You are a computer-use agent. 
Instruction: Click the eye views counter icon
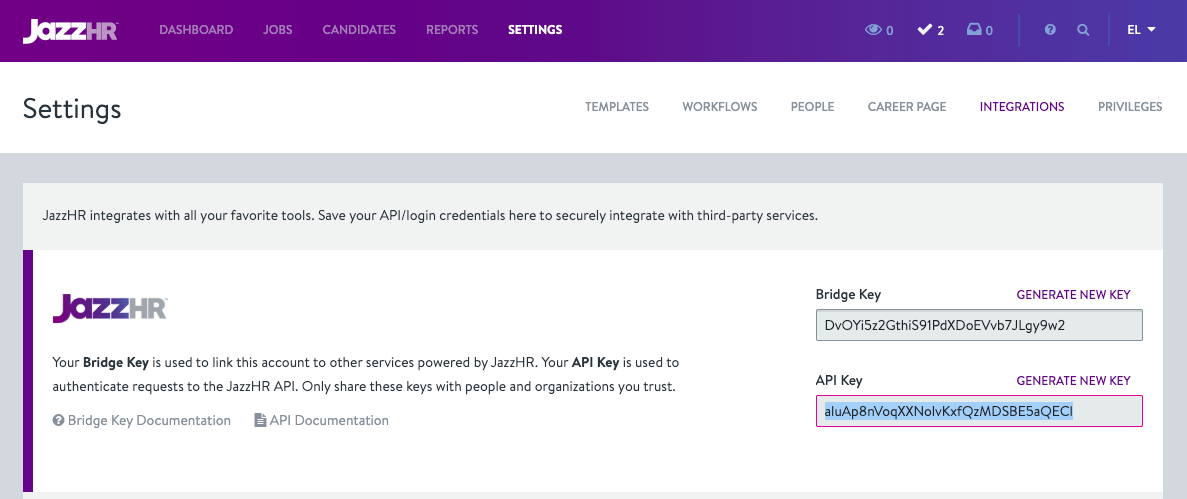(x=873, y=30)
